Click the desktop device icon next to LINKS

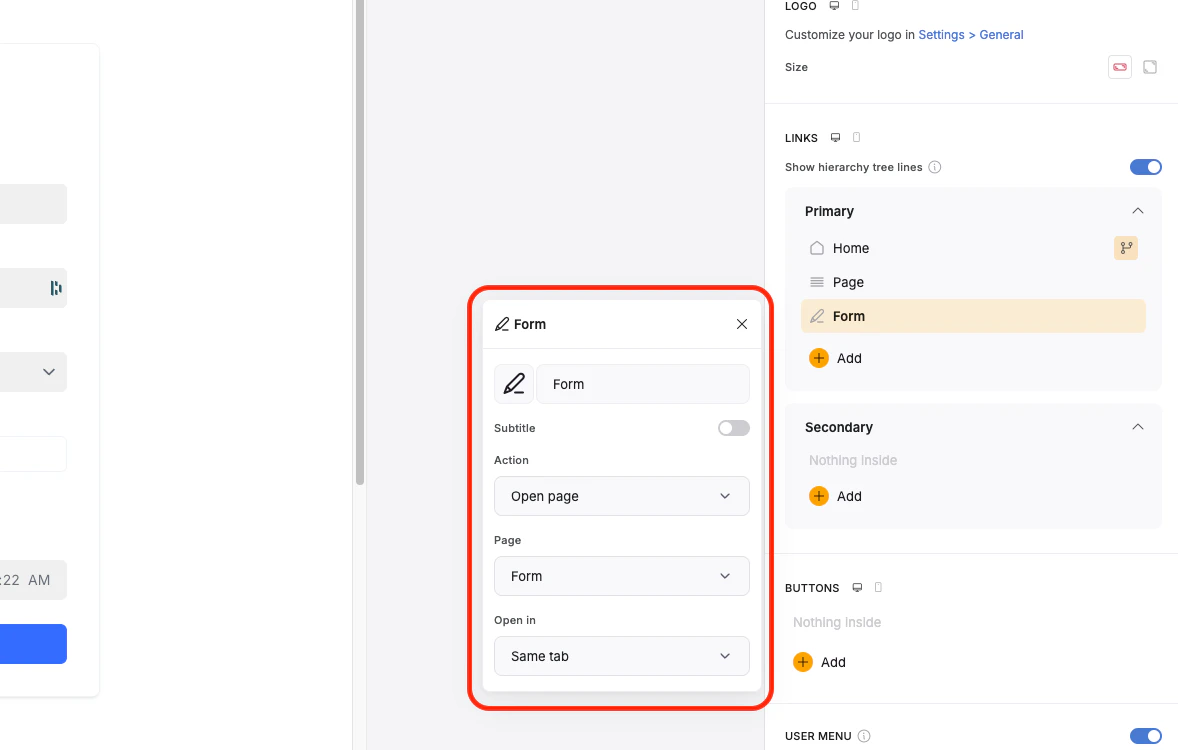[835, 138]
